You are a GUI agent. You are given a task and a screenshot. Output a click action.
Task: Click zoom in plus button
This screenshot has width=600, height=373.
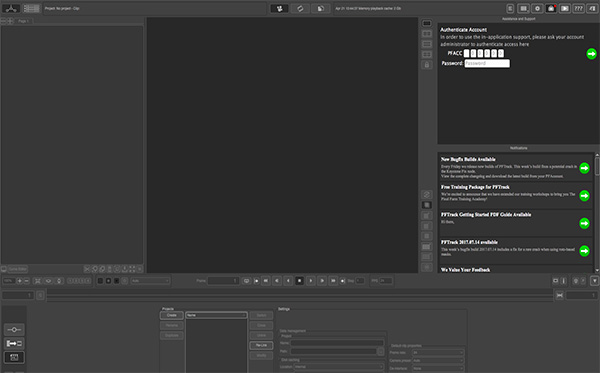click(20, 281)
